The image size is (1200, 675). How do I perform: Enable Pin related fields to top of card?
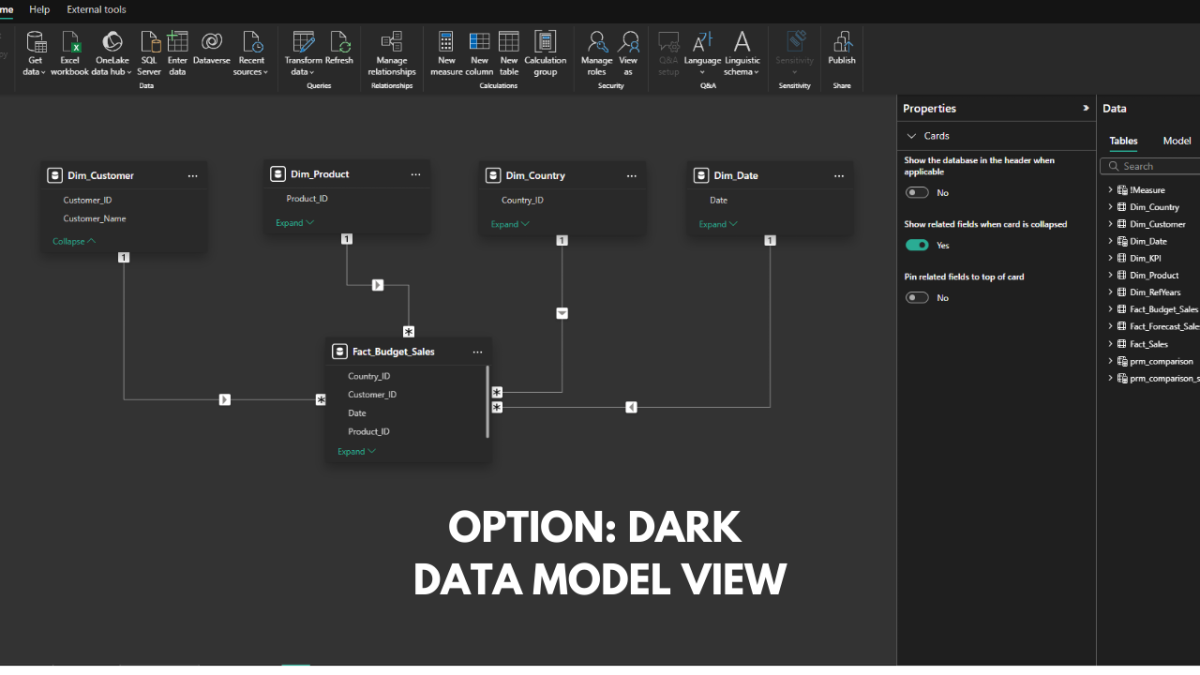917,297
